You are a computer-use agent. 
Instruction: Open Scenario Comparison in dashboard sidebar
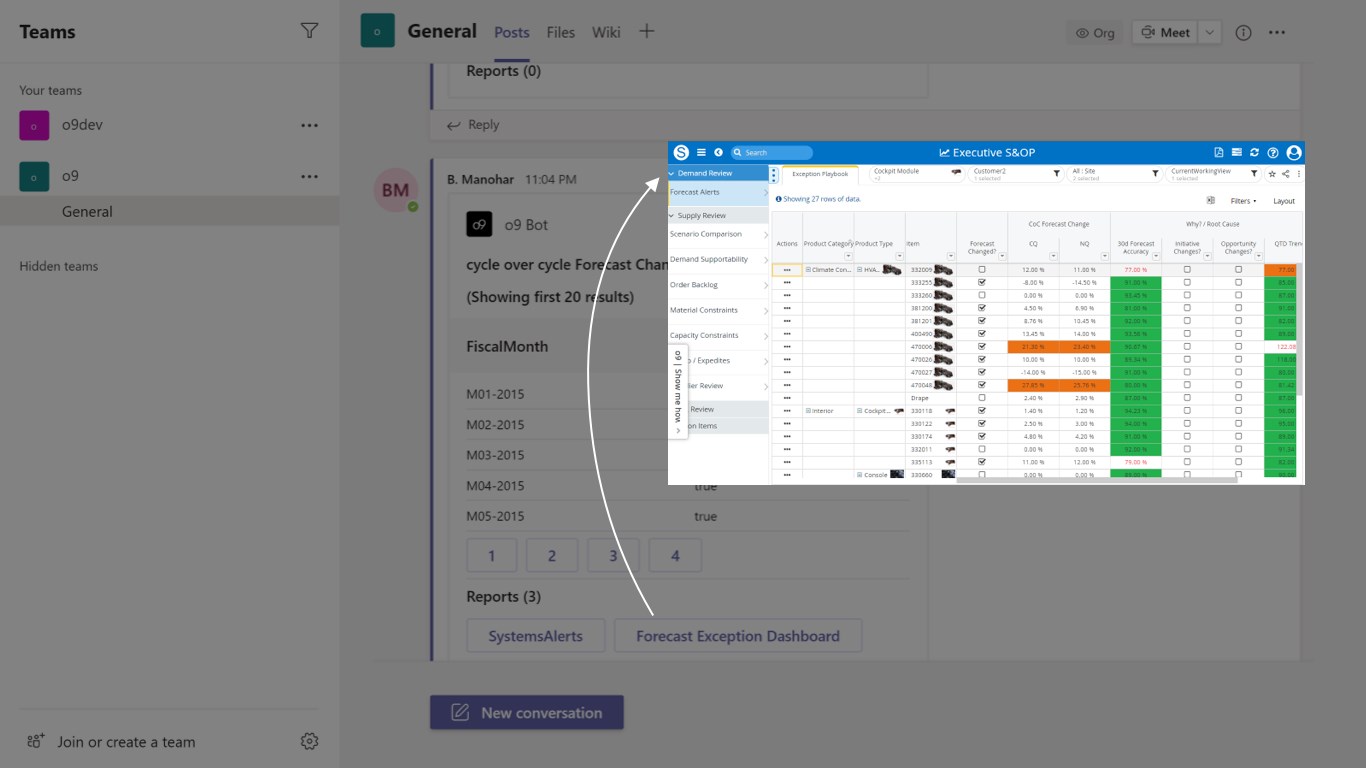point(718,234)
